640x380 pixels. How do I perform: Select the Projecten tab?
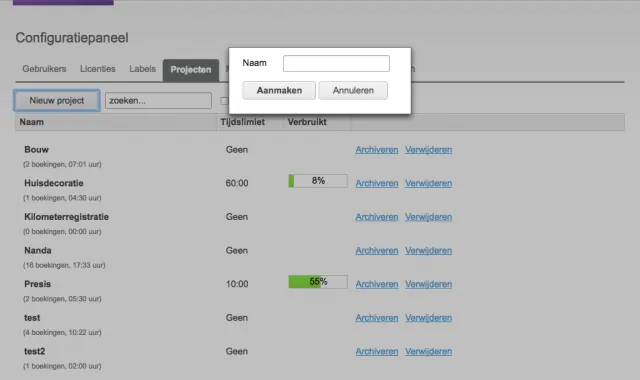click(191, 70)
